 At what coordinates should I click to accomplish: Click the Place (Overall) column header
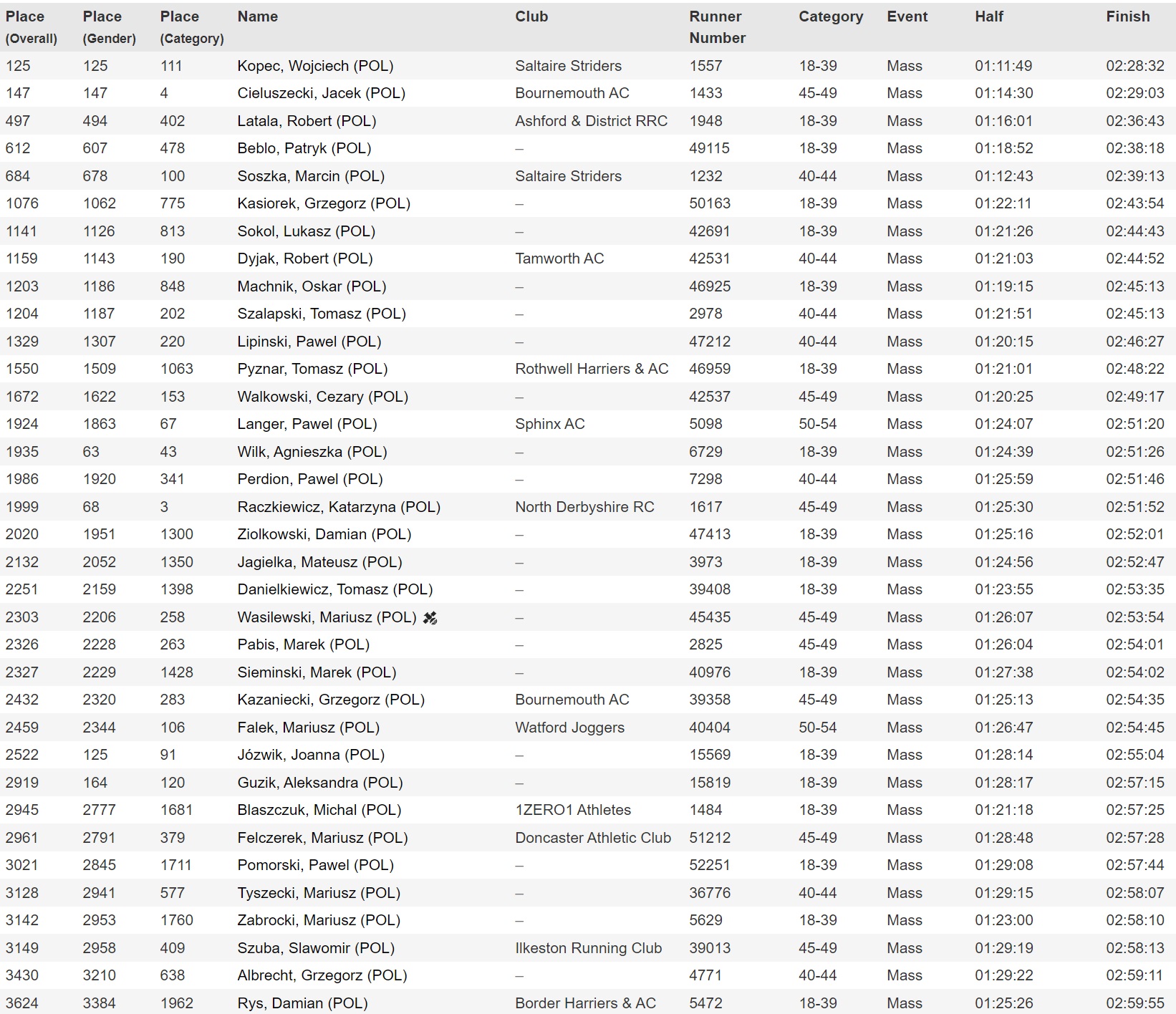[x=32, y=27]
